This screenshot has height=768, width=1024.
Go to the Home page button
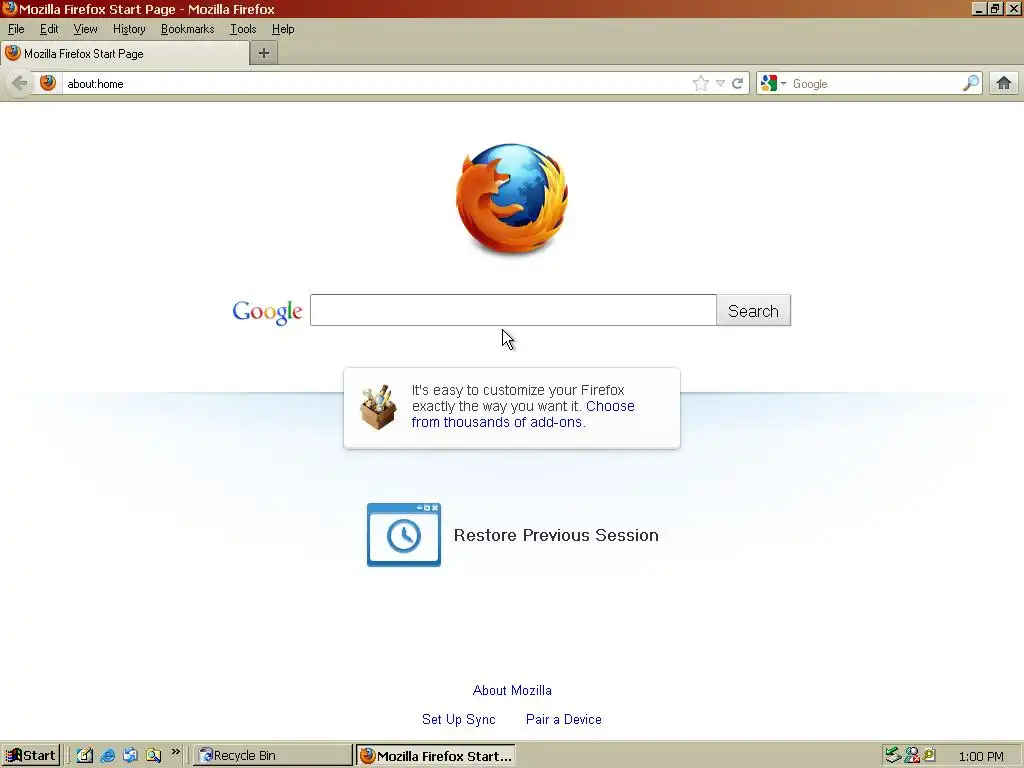click(1004, 84)
